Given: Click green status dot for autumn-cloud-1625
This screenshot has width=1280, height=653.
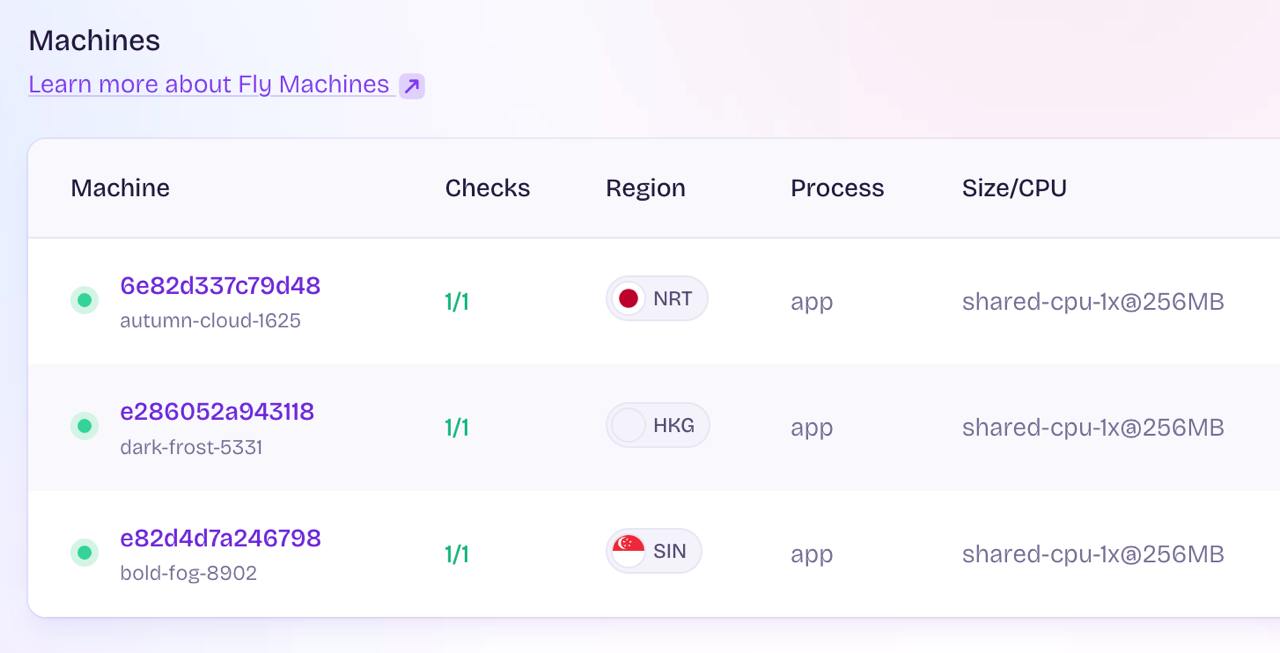Looking at the screenshot, I should point(84,300).
